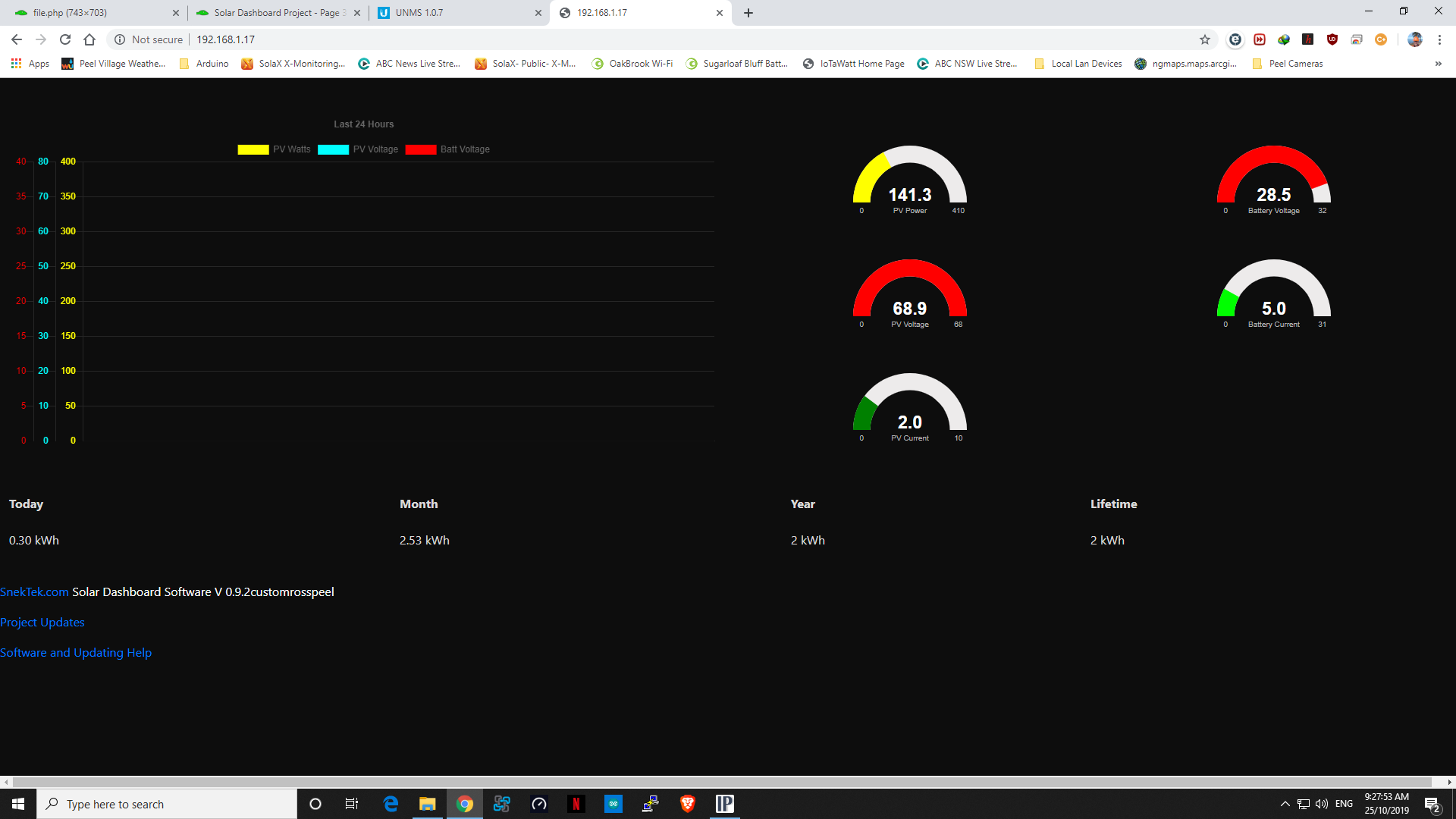Toggle the Batt Voltage legend series
The image size is (1456, 819).
pos(447,149)
